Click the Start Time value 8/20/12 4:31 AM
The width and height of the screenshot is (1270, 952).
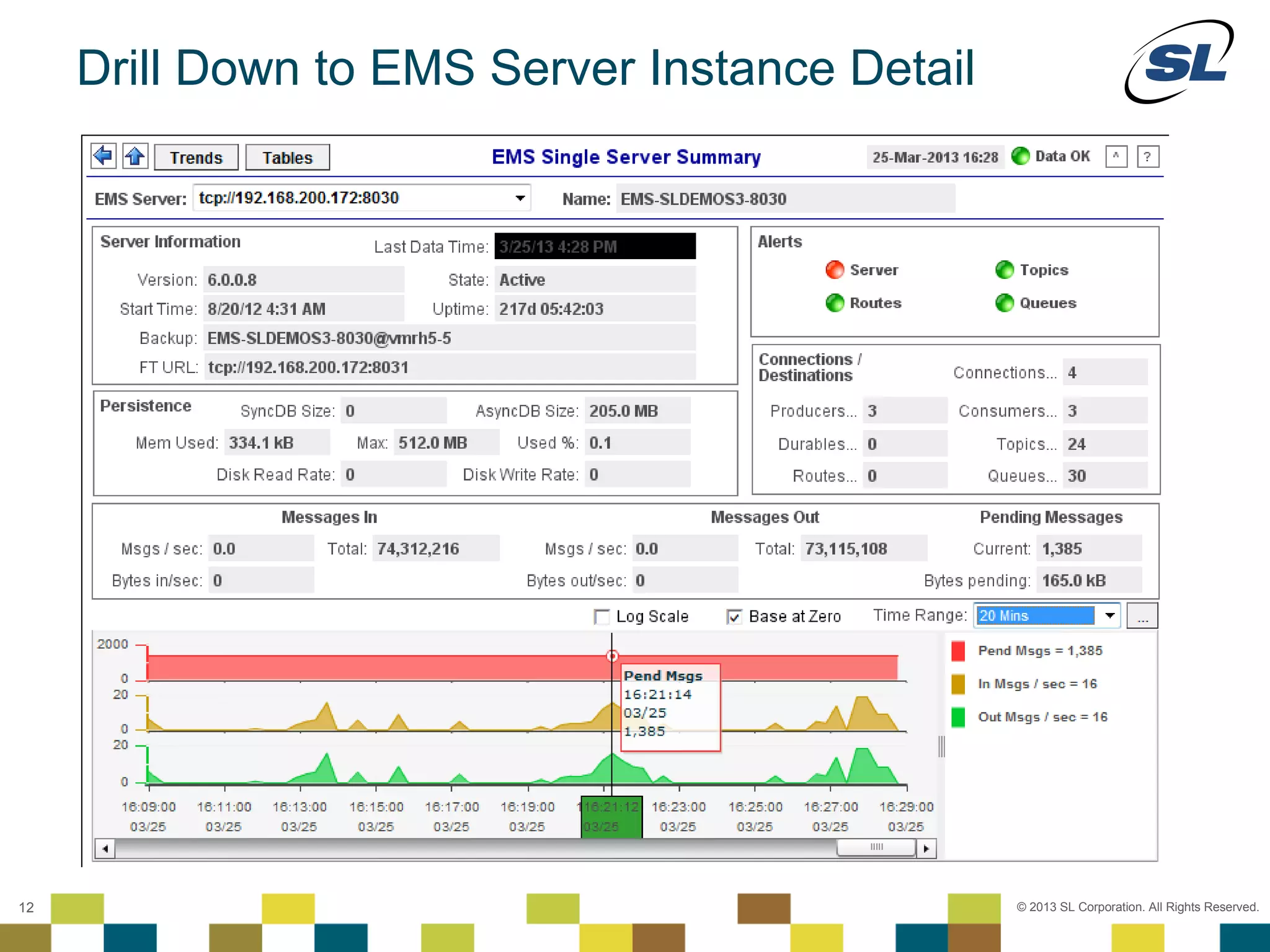coord(304,309)
